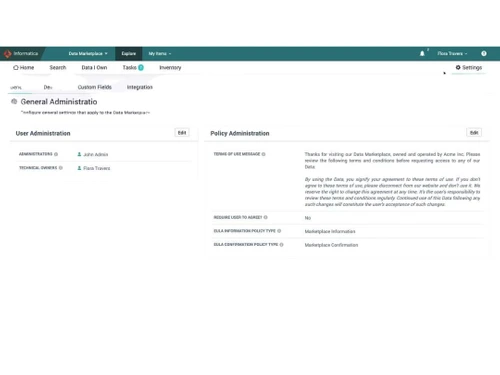Click the 'No' require agreement value
500x375 pixels.
(x=308, y=218)
